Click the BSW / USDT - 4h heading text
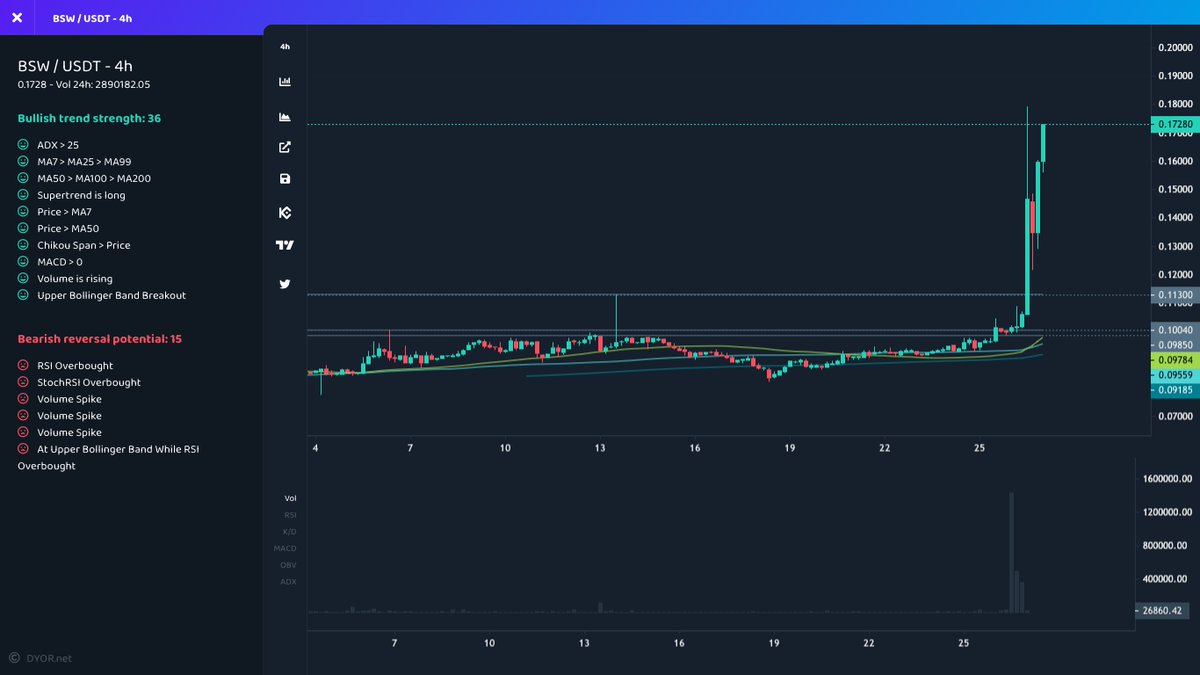The height and width of the screenshot is (675, 1200). point(75,66)
